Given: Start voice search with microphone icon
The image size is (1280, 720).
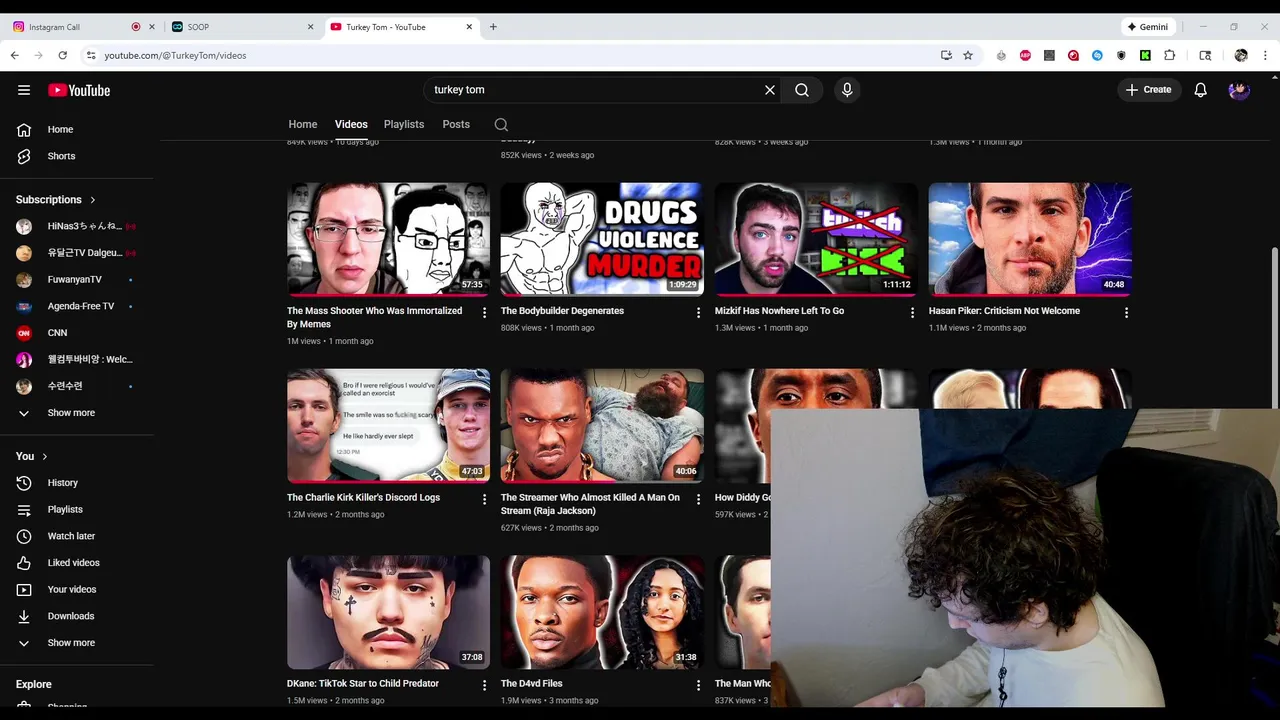Looking at the screenshot, I should (847, 90).
